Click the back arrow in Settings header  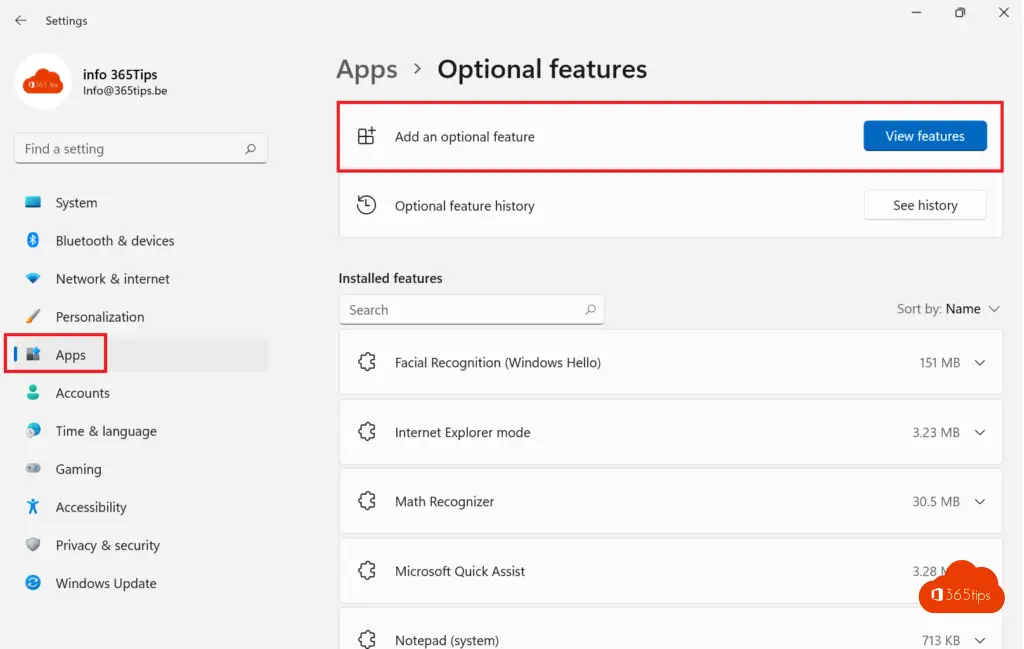[20, 20]
